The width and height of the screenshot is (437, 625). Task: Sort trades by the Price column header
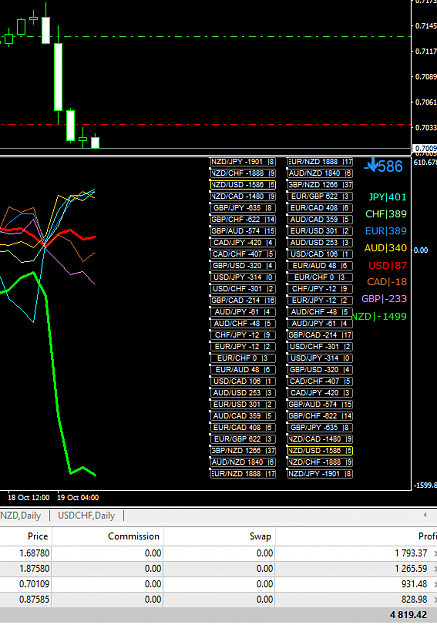click(x=26, y=537)
